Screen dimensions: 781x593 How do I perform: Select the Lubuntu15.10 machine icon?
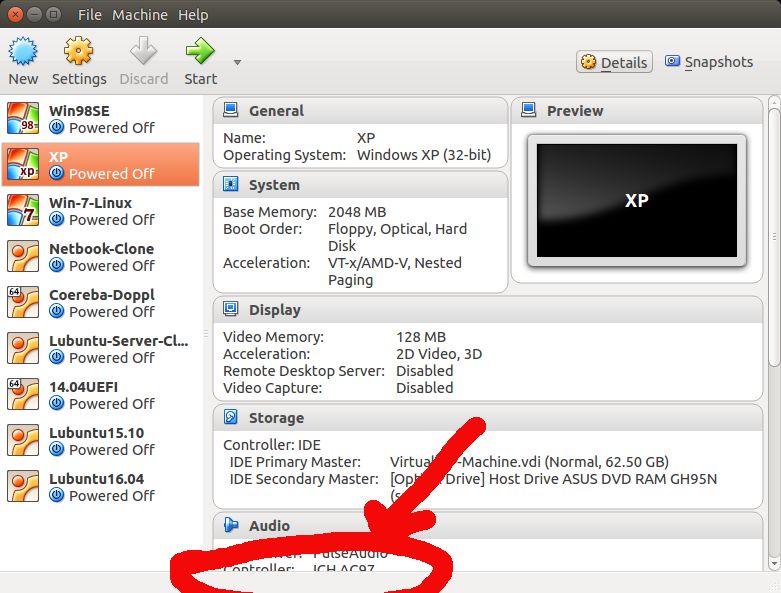coord(23,440)
